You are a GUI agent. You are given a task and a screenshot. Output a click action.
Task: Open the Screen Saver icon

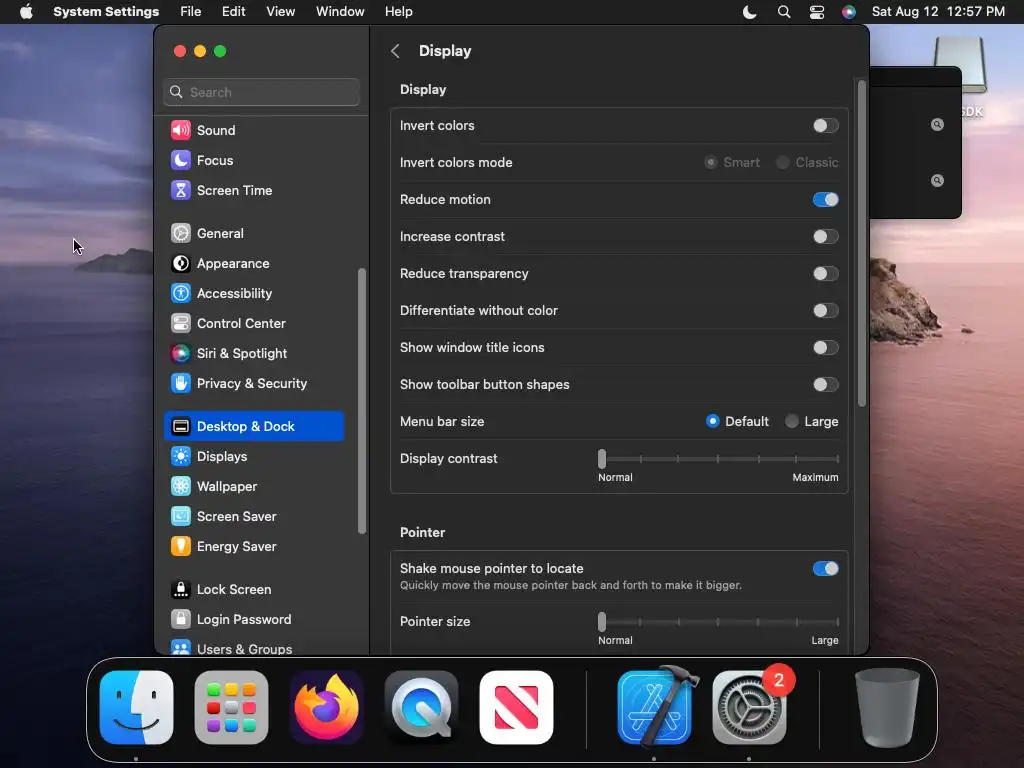[180, 517]
